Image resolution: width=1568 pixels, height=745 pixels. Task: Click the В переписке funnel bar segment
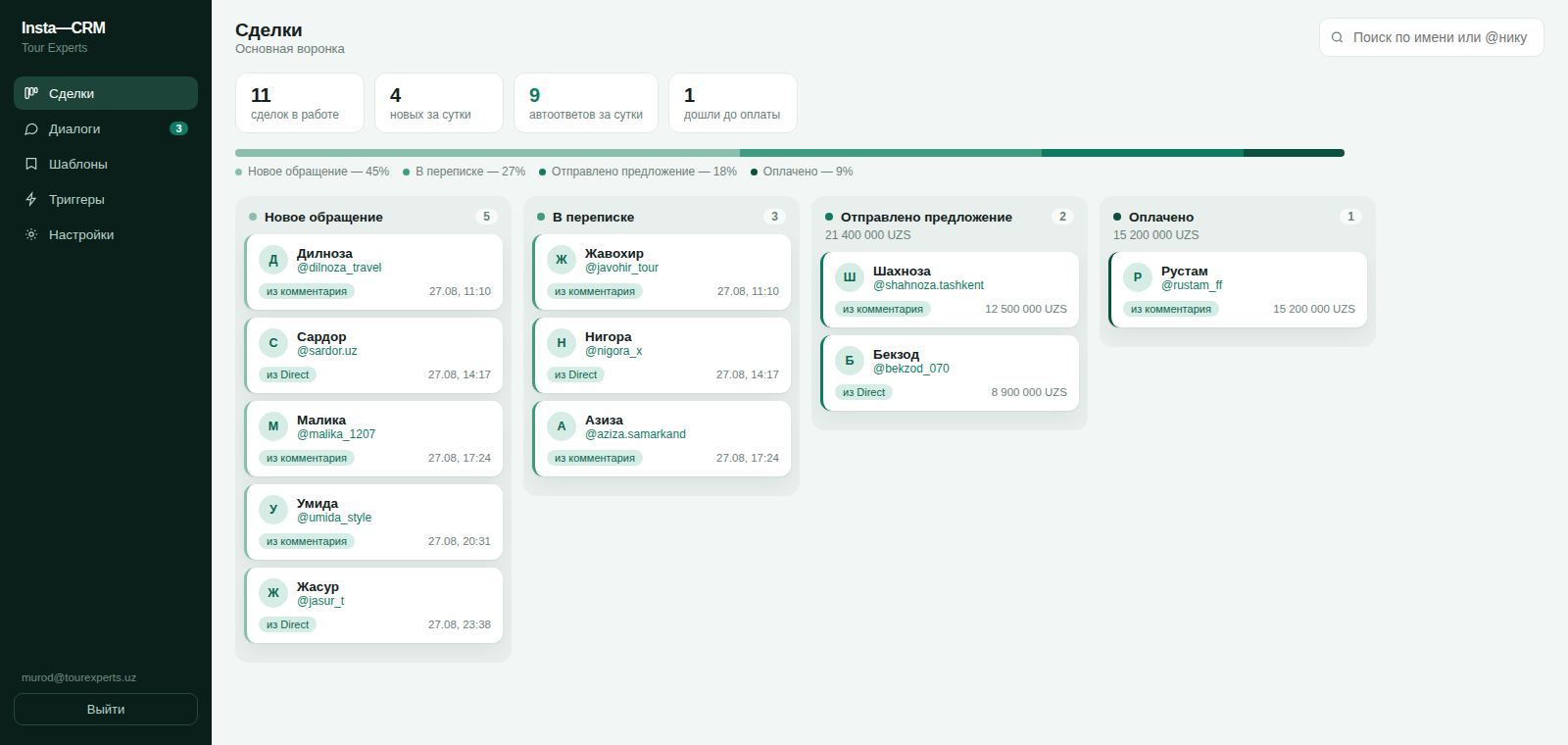[891, 153]
